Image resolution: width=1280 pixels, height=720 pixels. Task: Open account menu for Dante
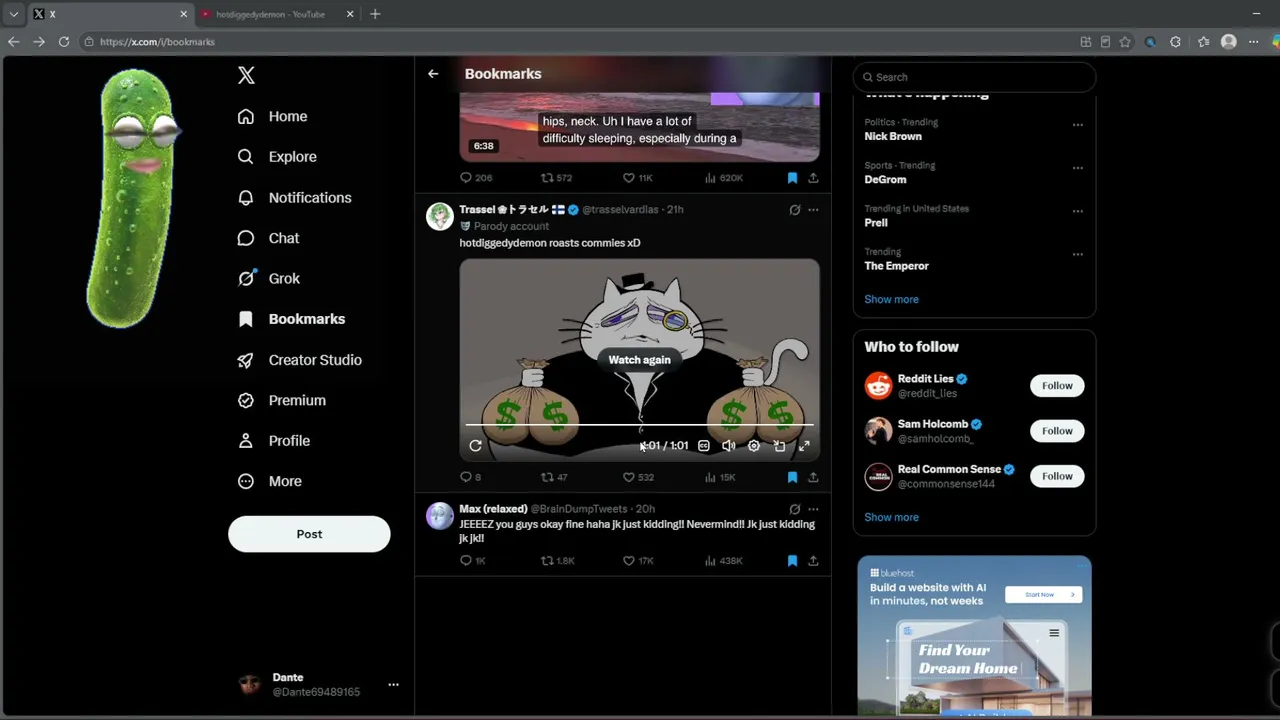[x=319, y=685]
